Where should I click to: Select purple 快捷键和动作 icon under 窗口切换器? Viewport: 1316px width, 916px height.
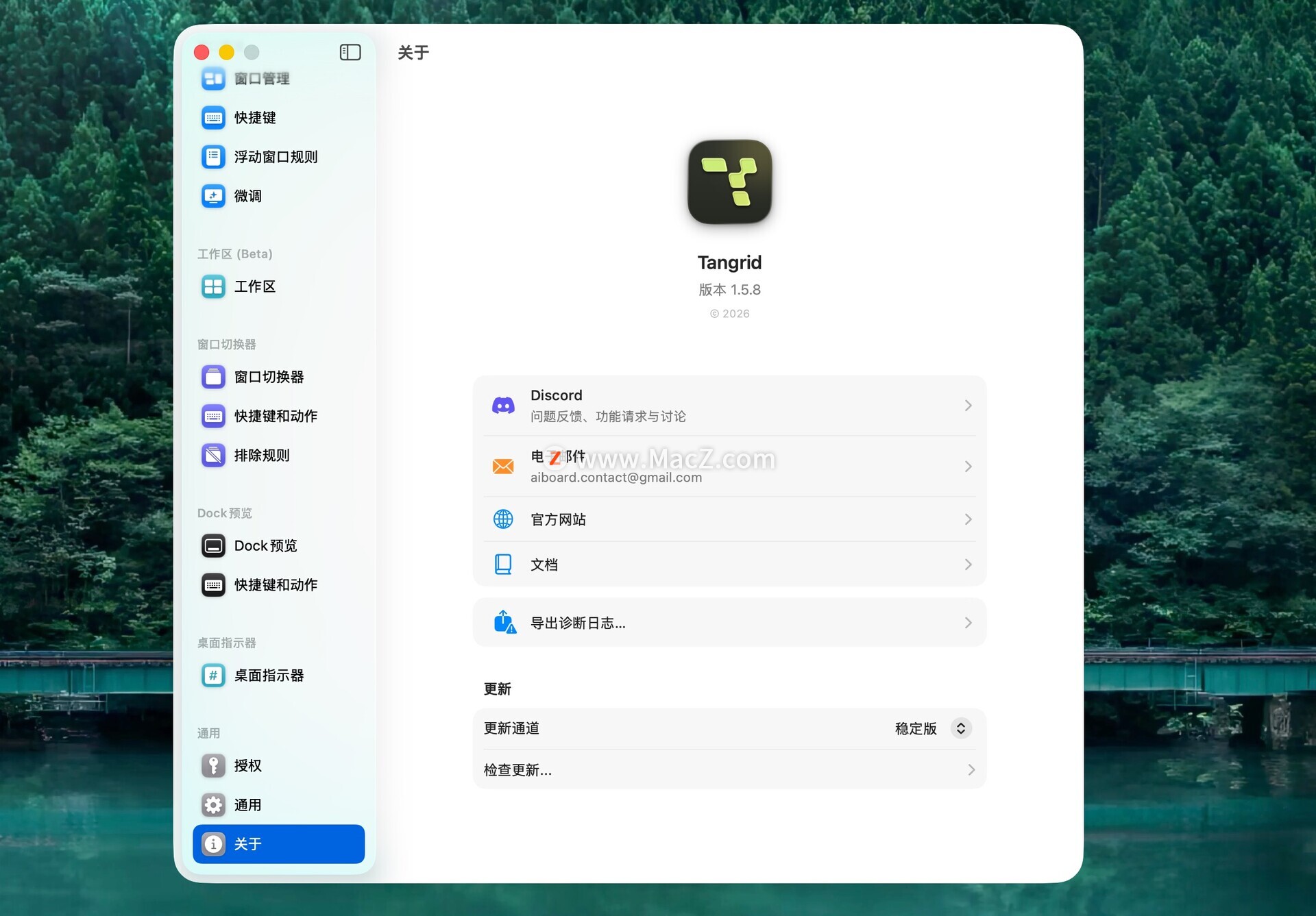tap(213, 416)
